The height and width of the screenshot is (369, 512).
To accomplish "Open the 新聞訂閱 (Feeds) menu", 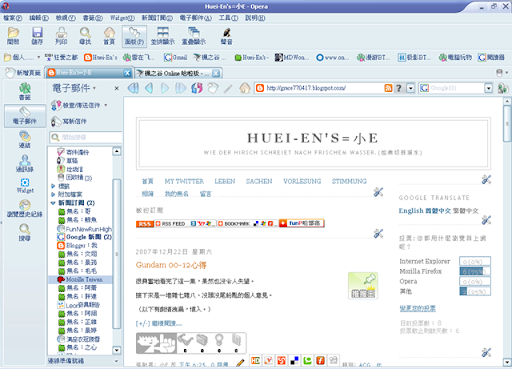I will click(x=157, y=18).
